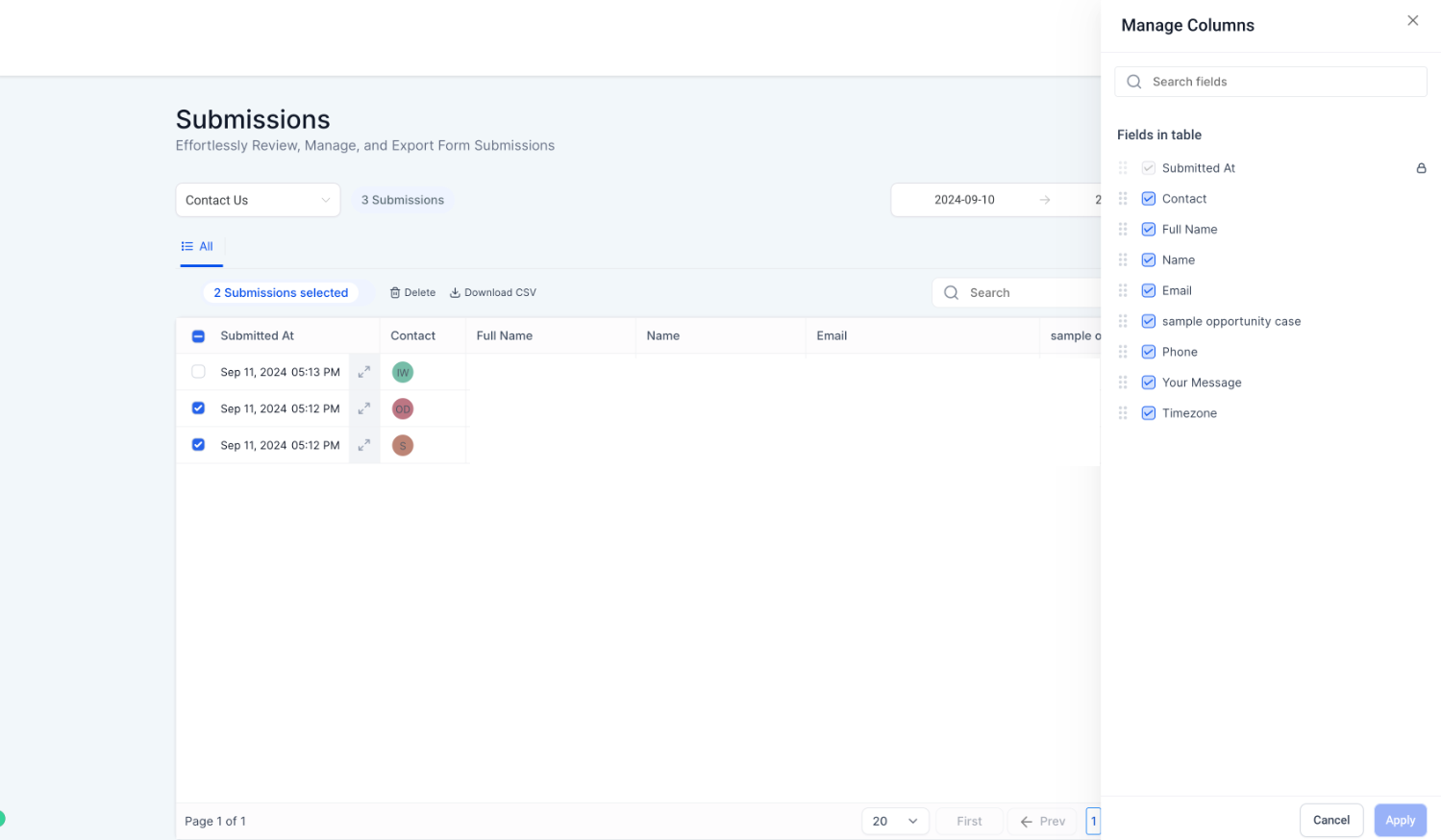The height and width of the screenshot is (840, 1441).
Task: Expand the last submission row with S avatar
Action: pyautogui.click(x=364, y=445)
